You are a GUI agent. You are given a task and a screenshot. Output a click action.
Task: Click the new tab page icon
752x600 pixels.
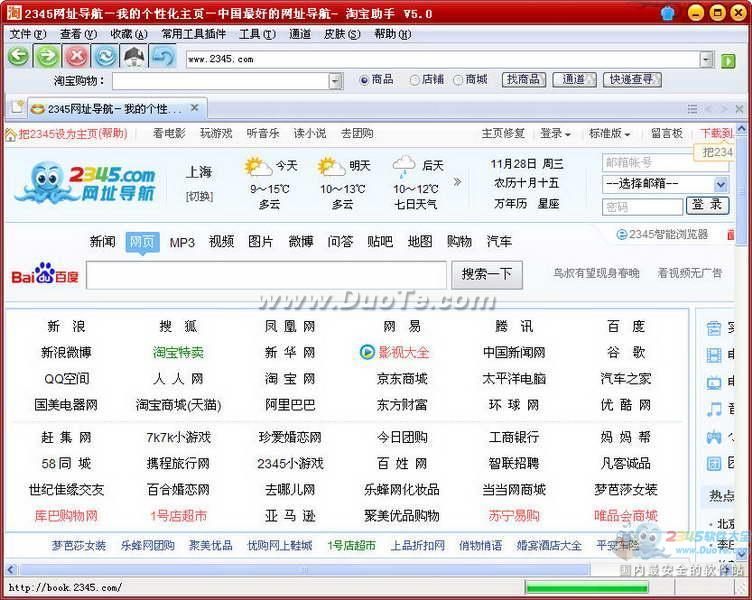click(17, 108)
